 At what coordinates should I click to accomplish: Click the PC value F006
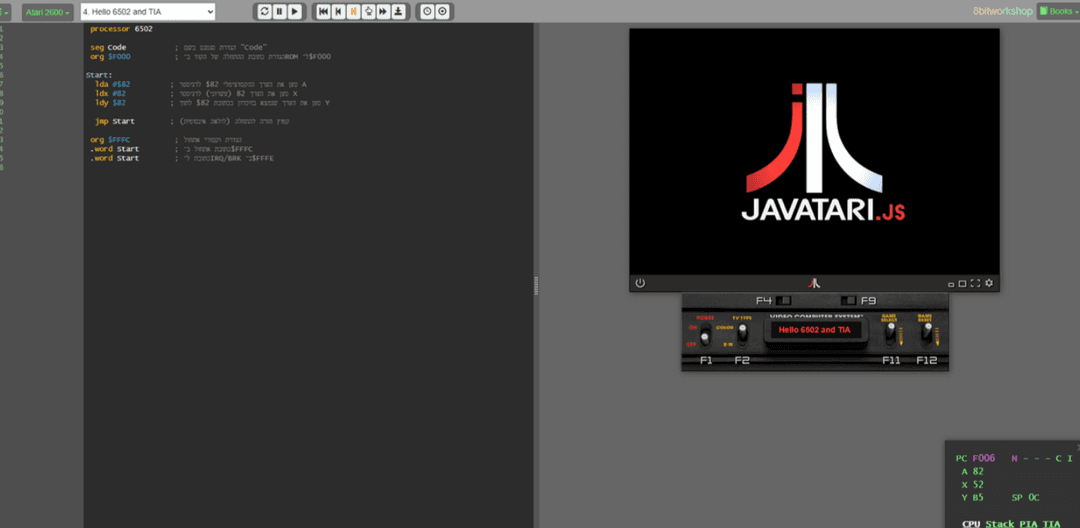(x=984, y=458)
